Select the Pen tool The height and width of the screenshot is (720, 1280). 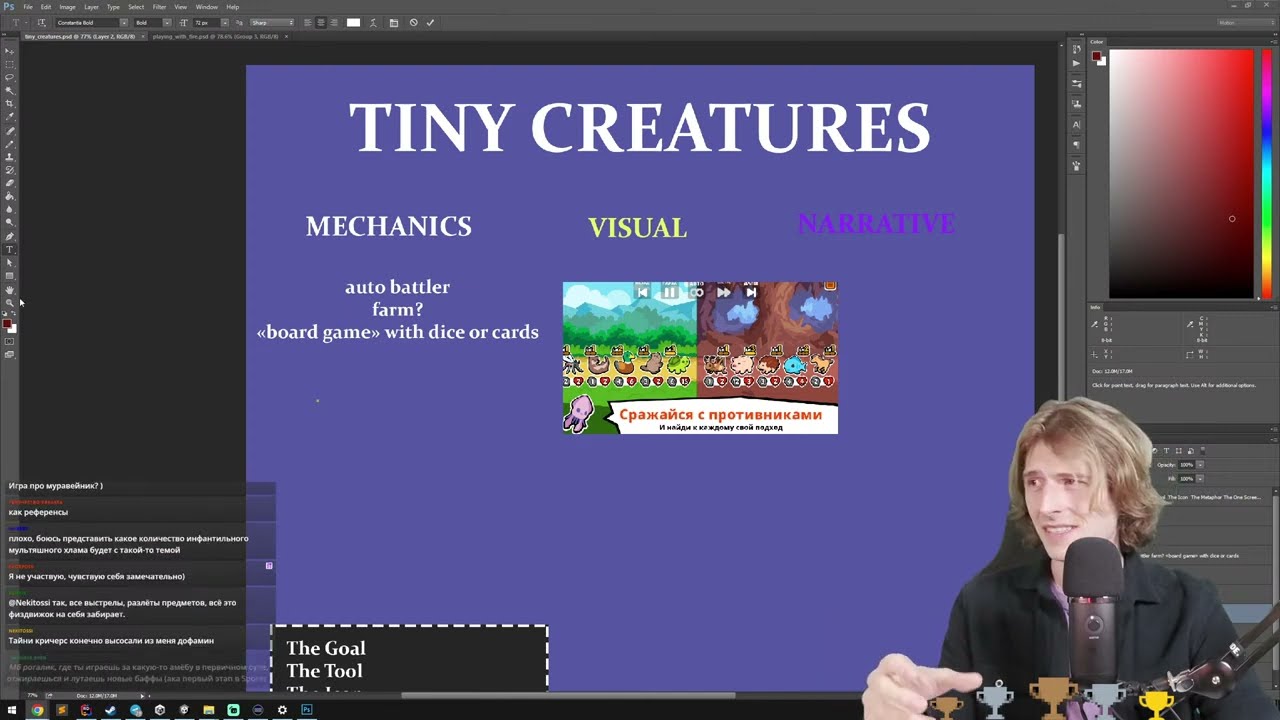pos(10,235)
